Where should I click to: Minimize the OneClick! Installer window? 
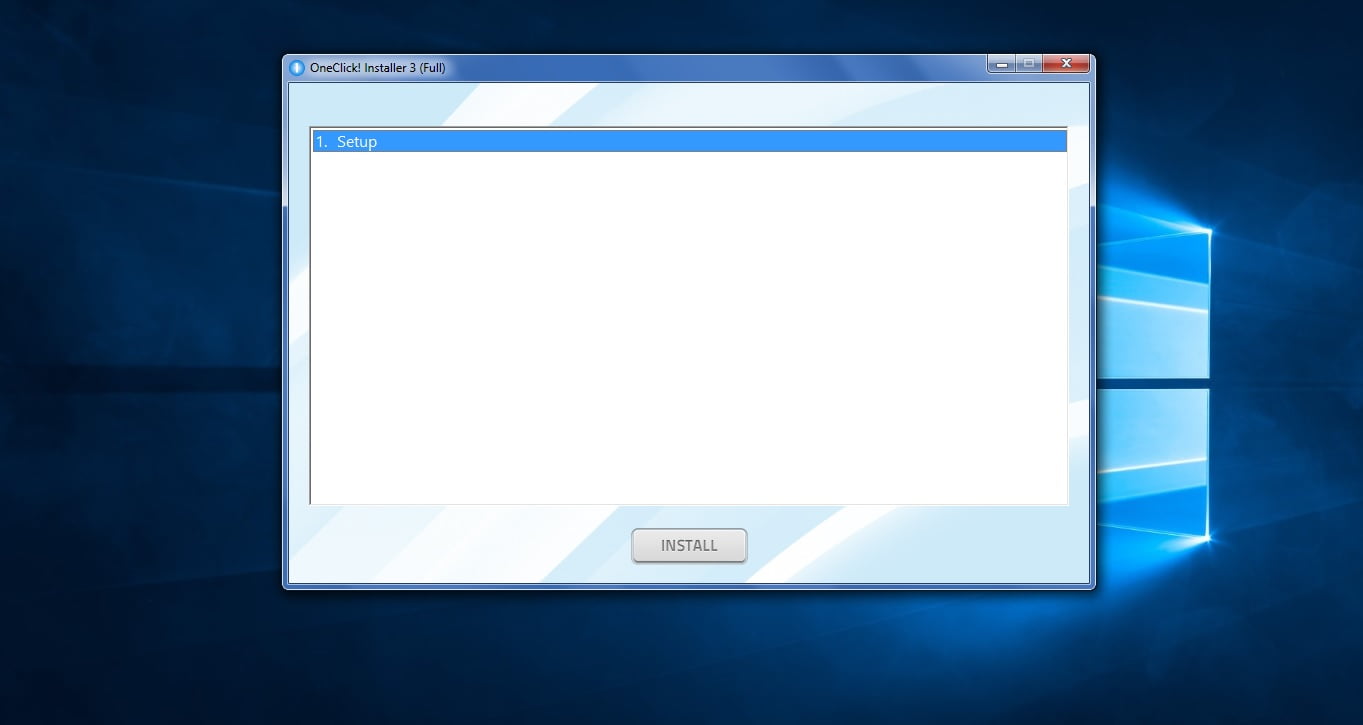(x=1001, y=65)
